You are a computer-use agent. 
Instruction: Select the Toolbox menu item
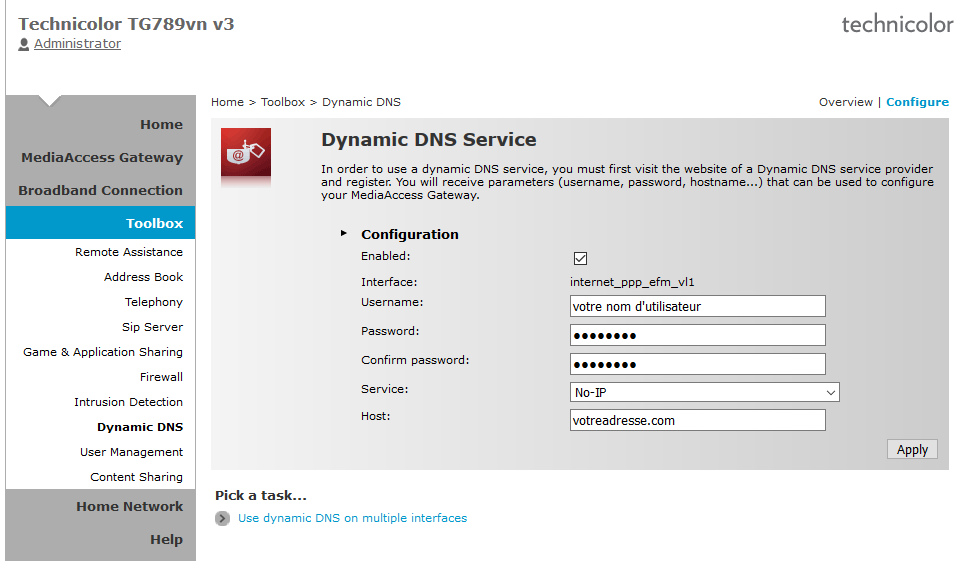pos(100,223)
